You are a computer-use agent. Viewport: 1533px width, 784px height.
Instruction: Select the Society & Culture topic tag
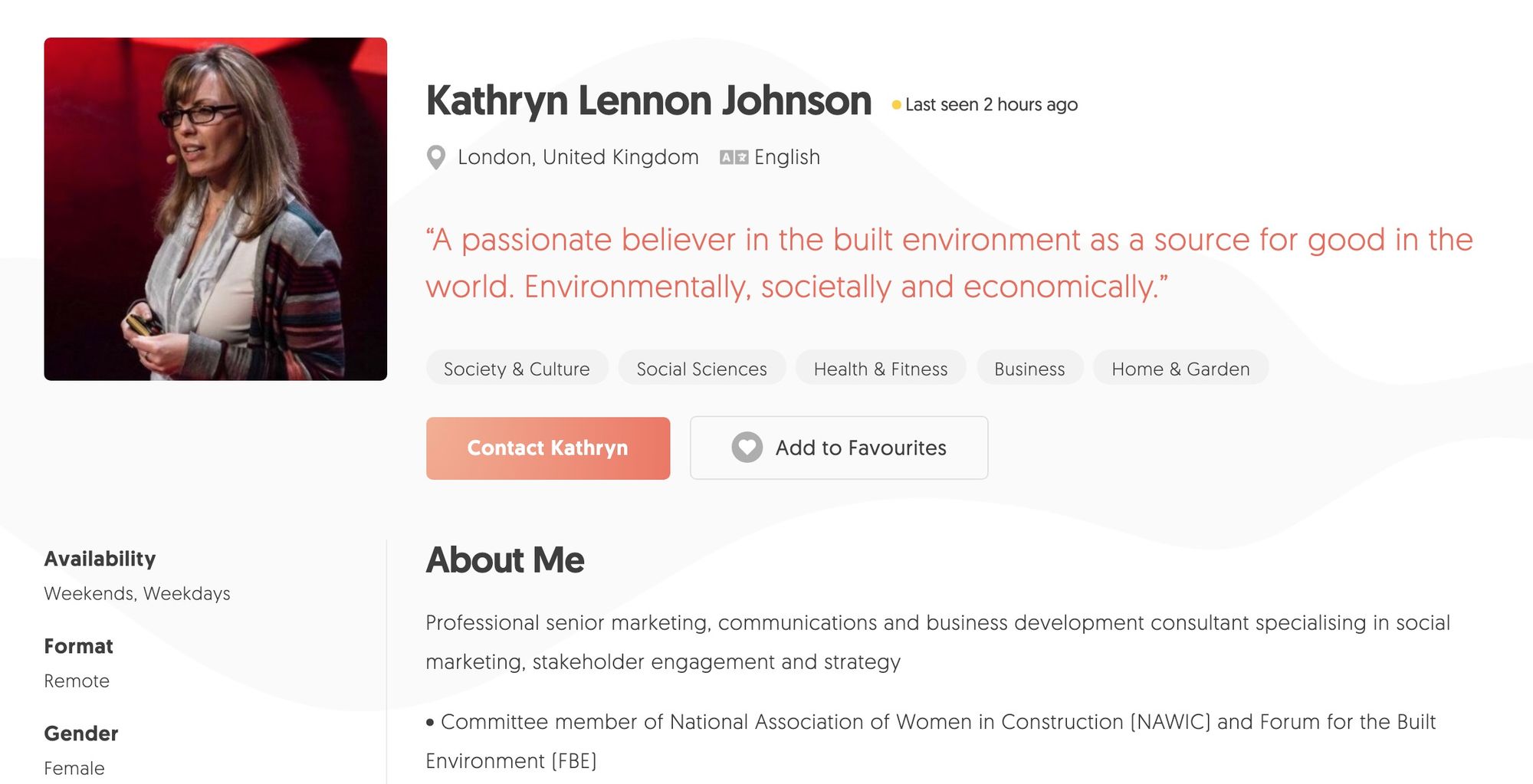coord(516,369)
